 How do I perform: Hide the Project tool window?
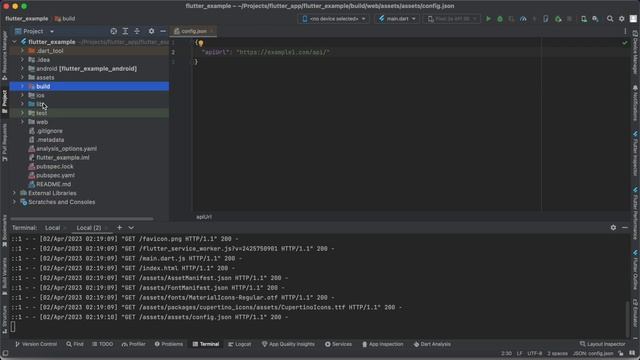163,31
